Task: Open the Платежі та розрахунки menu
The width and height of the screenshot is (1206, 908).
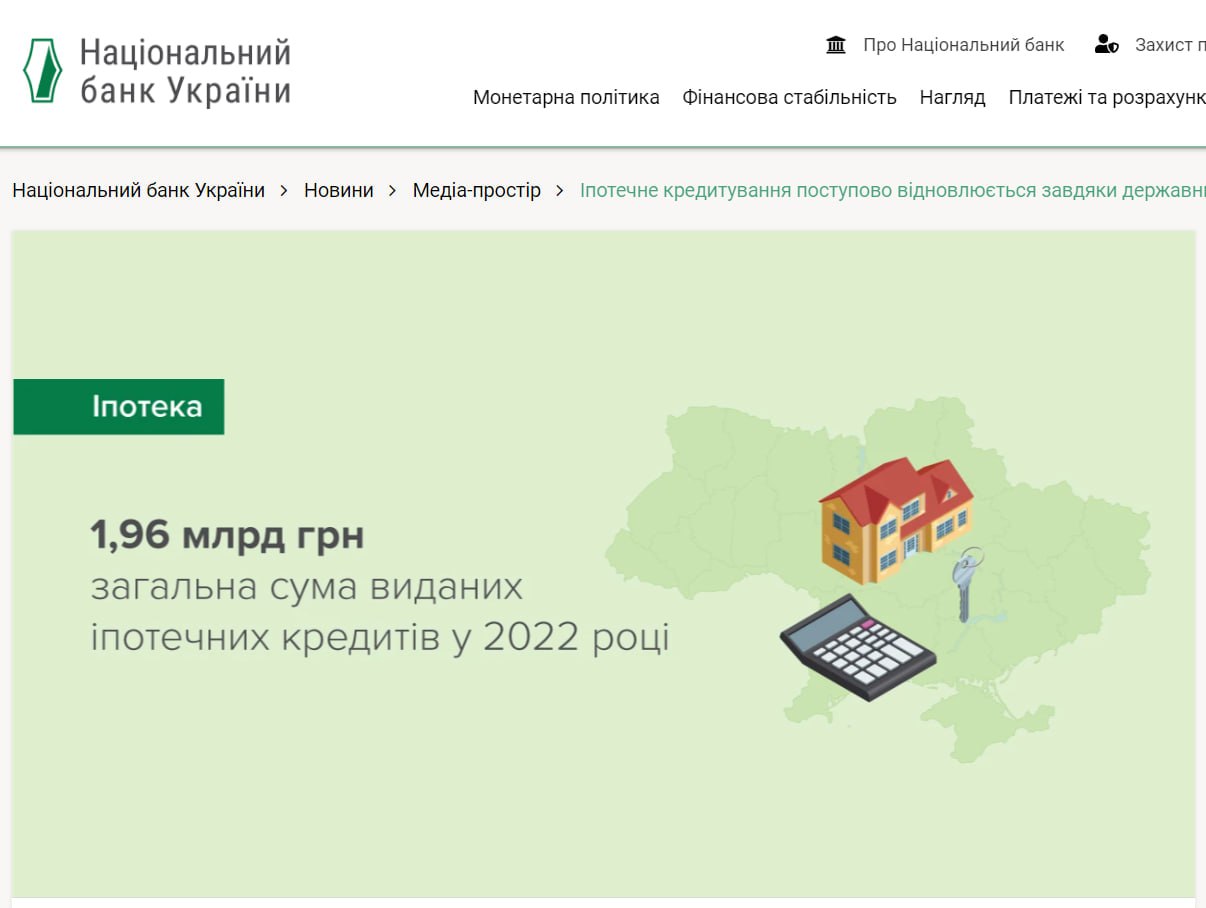Action: [x=1106, y=97]
